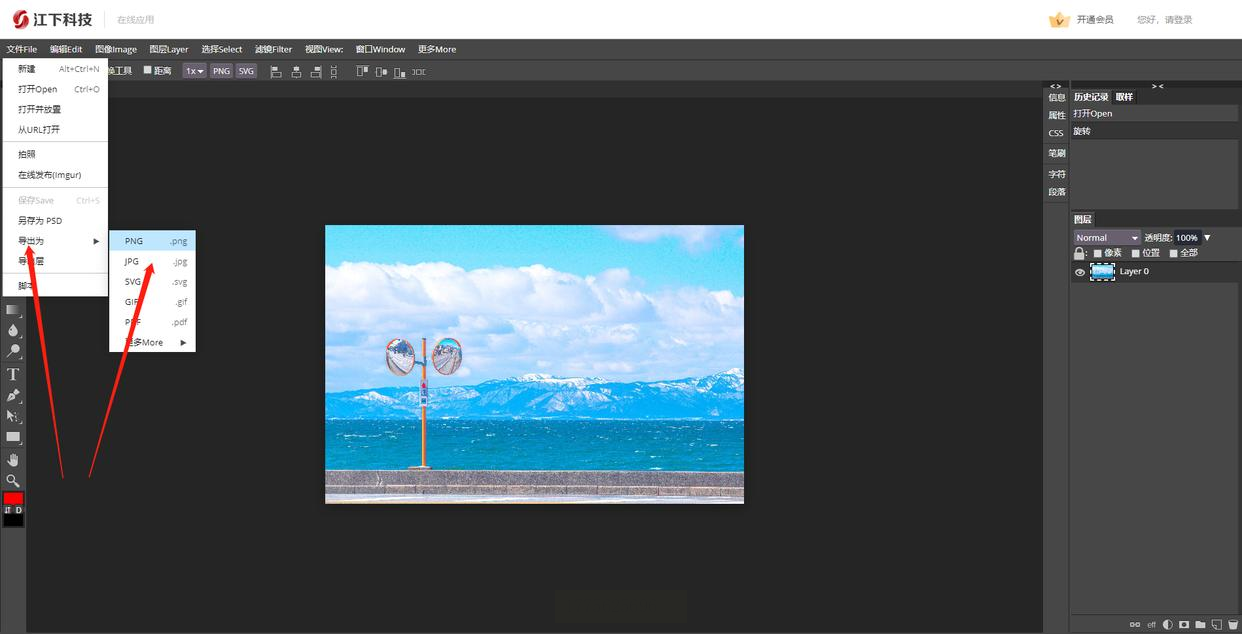
Task: Check the 距离 checkbox in options bar
Action: pos(148,71)
